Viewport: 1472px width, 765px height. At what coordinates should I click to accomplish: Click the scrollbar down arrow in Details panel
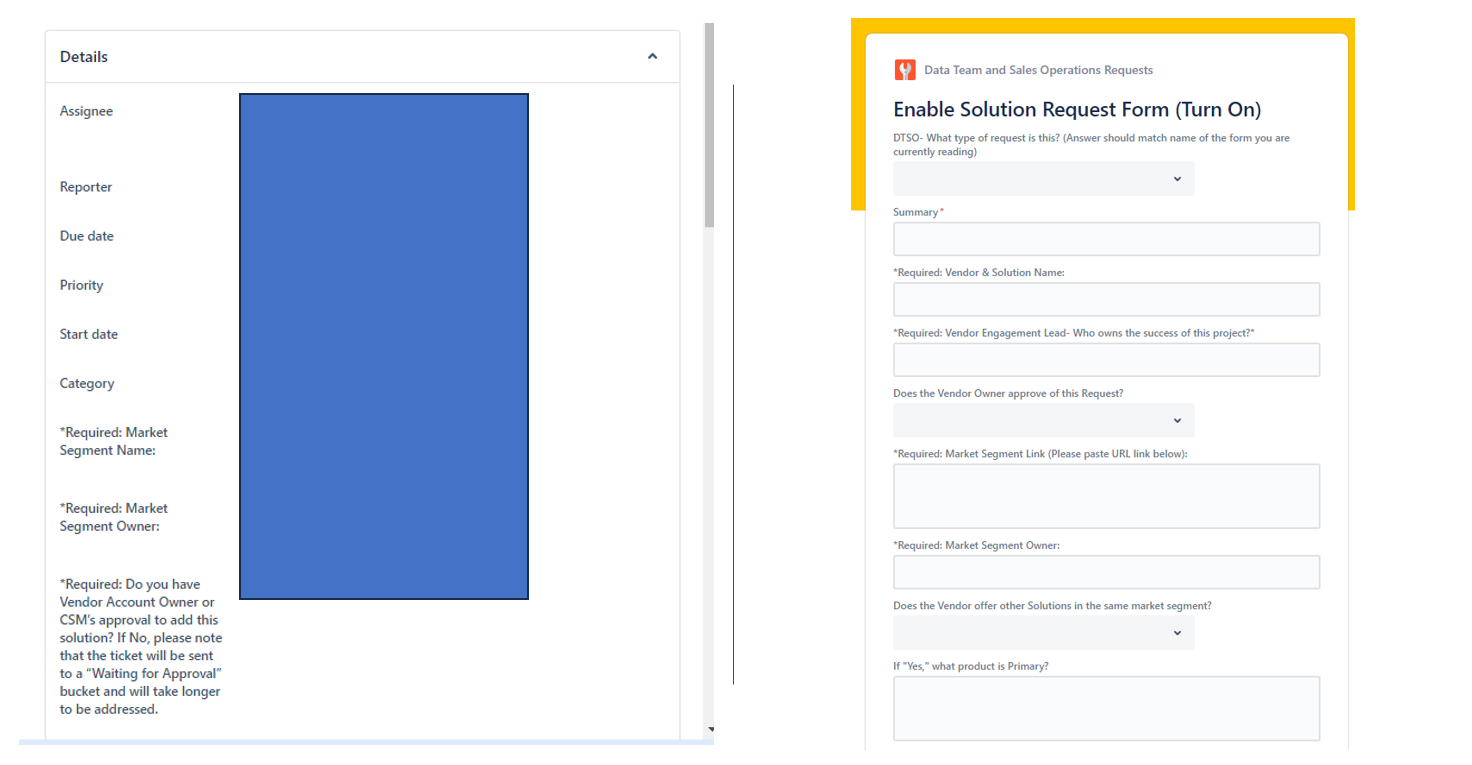[x=711, y=730]
